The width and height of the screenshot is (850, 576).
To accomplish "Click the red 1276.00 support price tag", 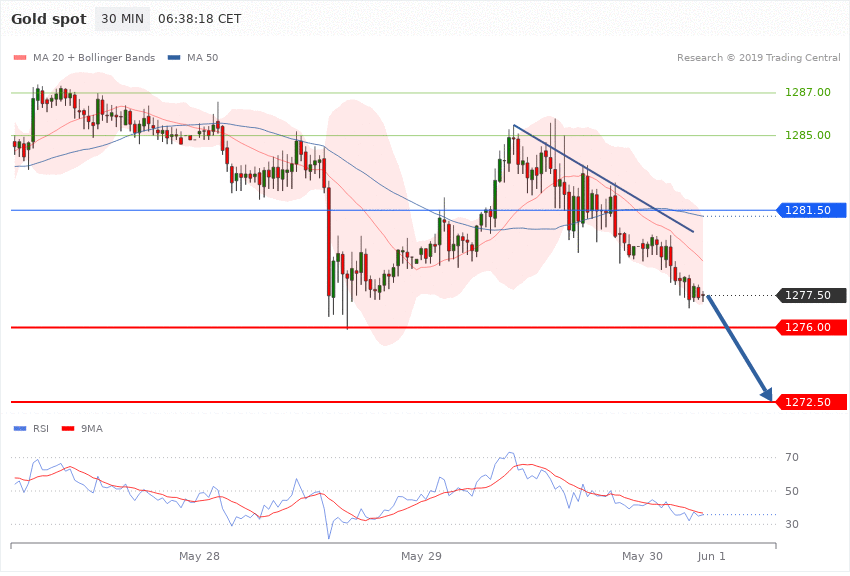I will point(812,327).
